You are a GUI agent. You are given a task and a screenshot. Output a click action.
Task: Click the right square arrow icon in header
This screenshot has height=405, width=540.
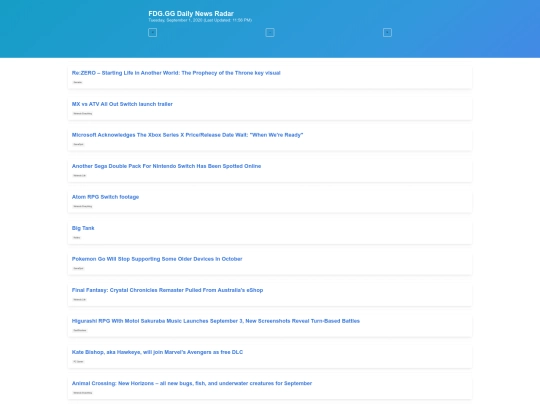[x=387, y=32]
